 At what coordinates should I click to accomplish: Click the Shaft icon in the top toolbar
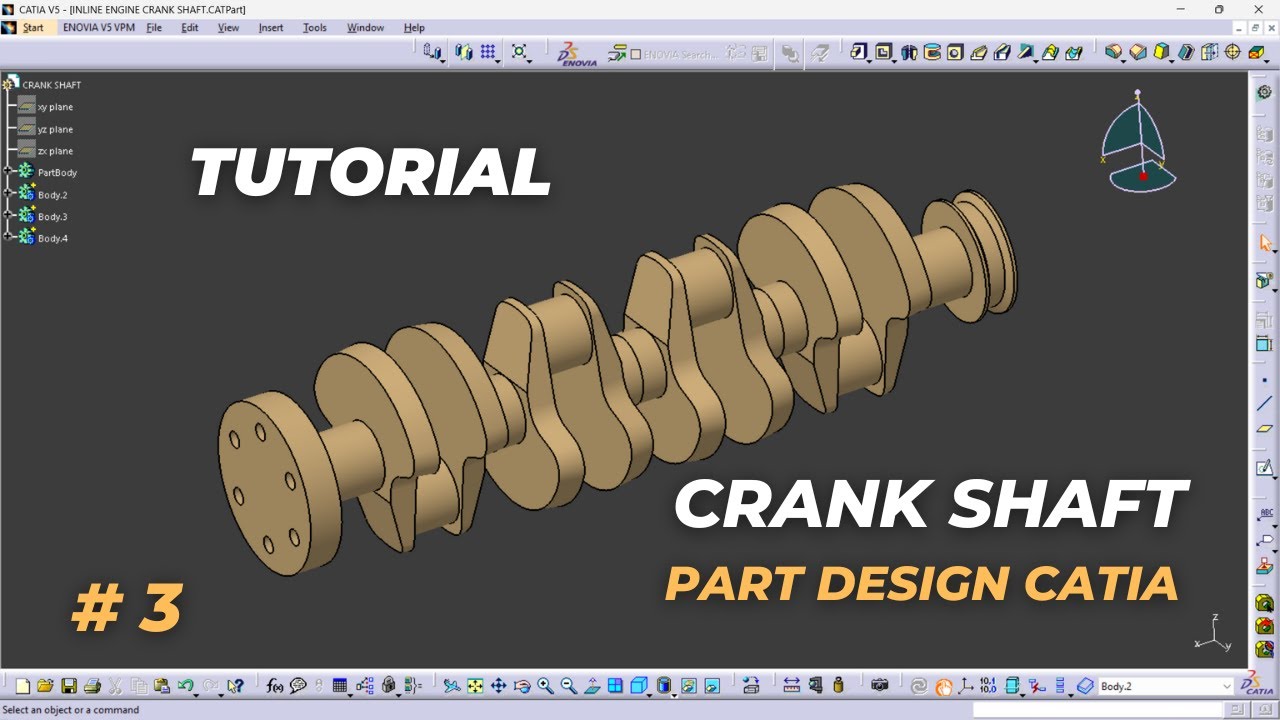tap(908, 52)
